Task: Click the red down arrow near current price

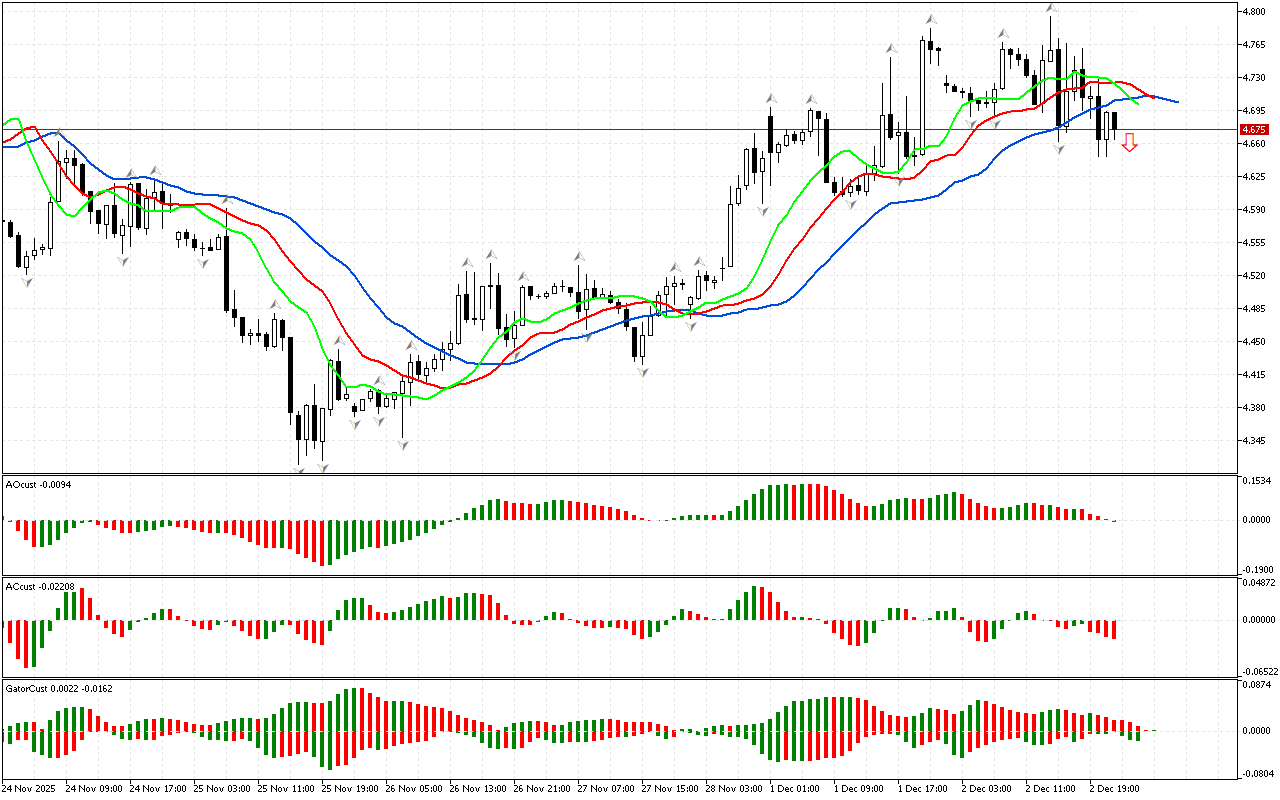Action: pyautogui.click(x=1129, y=143)
